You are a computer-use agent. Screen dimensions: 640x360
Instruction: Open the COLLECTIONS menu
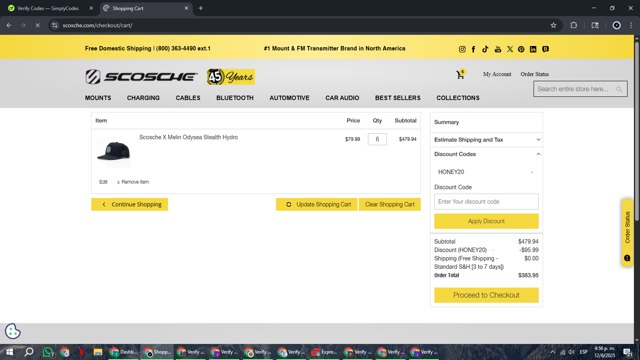tap(458, 98)
